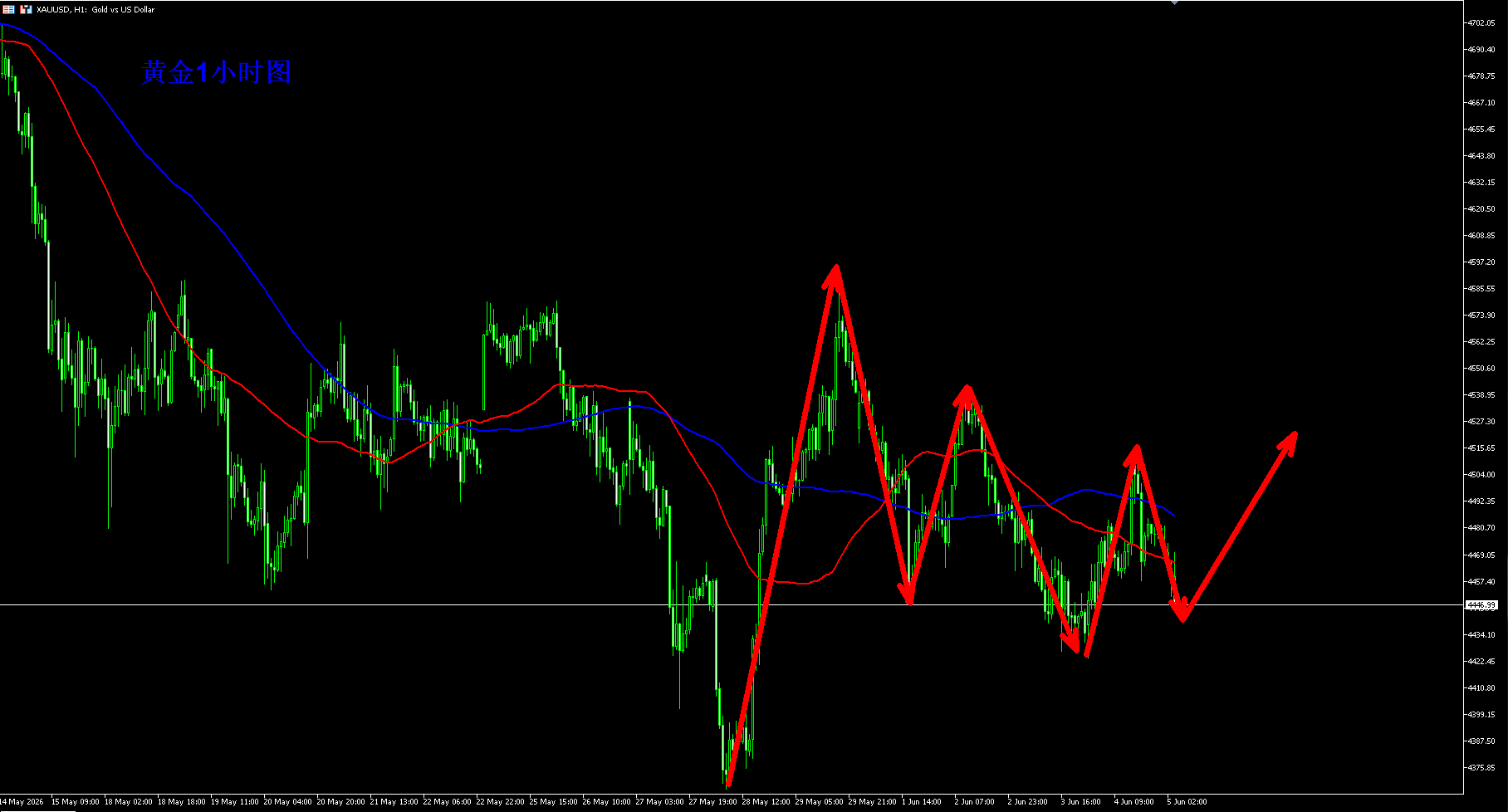Select the current price tag 4446.99
The image size is (1508, 812).
(1481, 605)
